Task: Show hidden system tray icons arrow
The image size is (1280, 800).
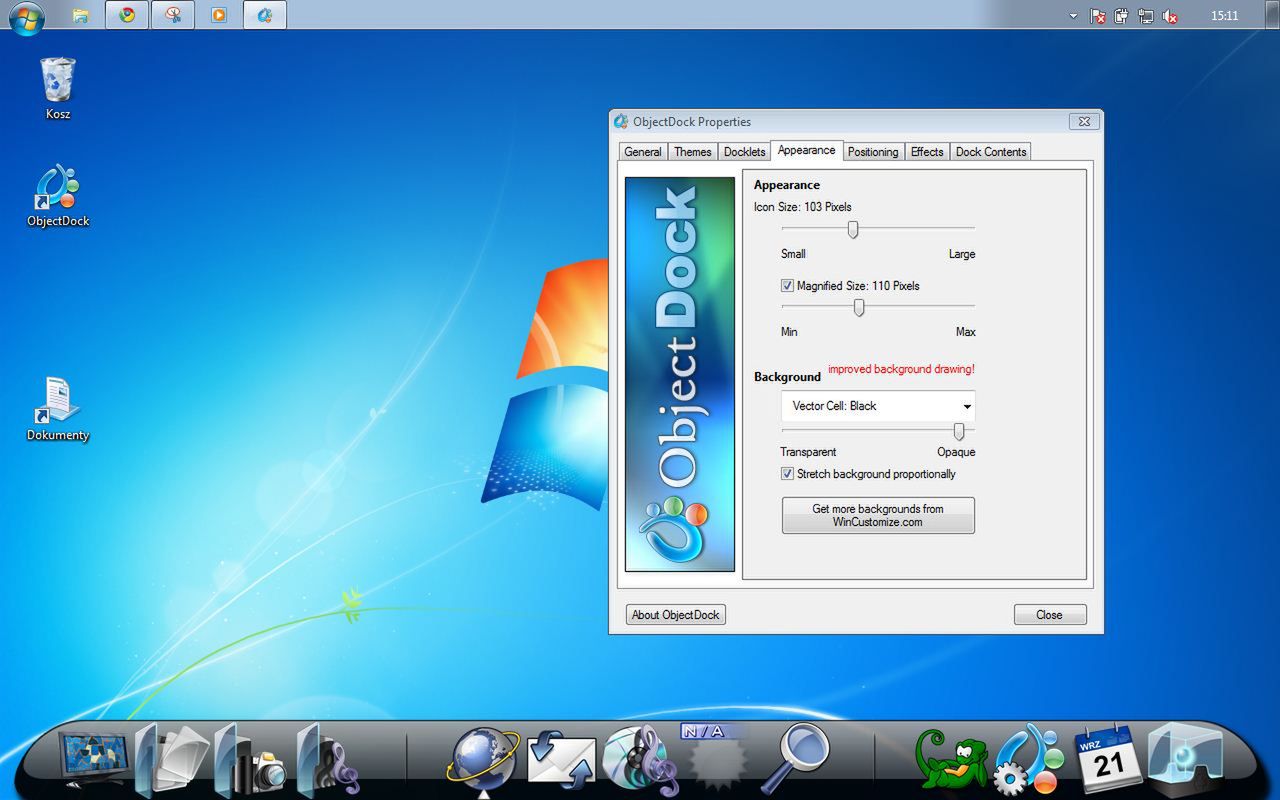Action: 1074,16
